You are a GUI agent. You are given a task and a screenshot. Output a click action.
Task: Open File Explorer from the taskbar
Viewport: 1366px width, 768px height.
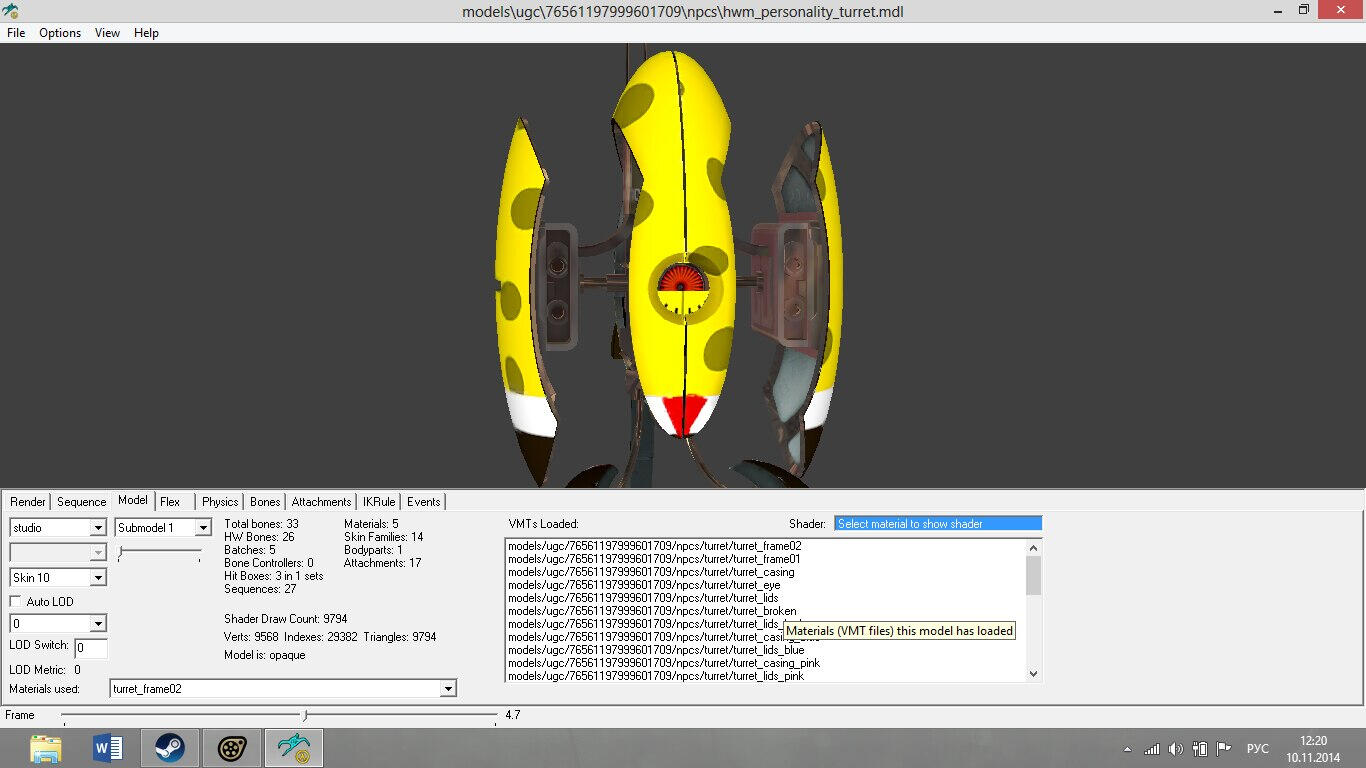(x=46, y=748)
